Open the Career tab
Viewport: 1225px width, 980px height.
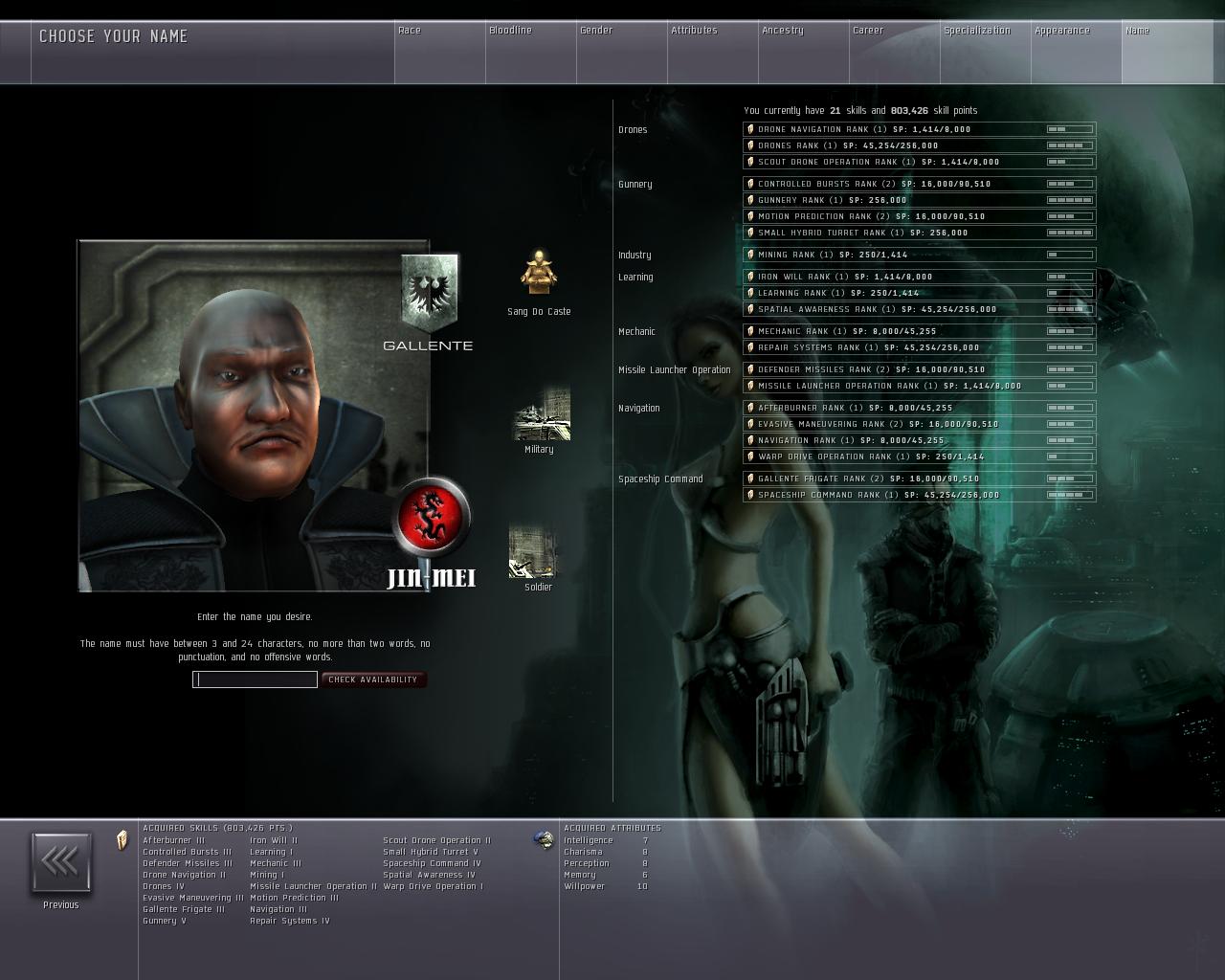894,52
